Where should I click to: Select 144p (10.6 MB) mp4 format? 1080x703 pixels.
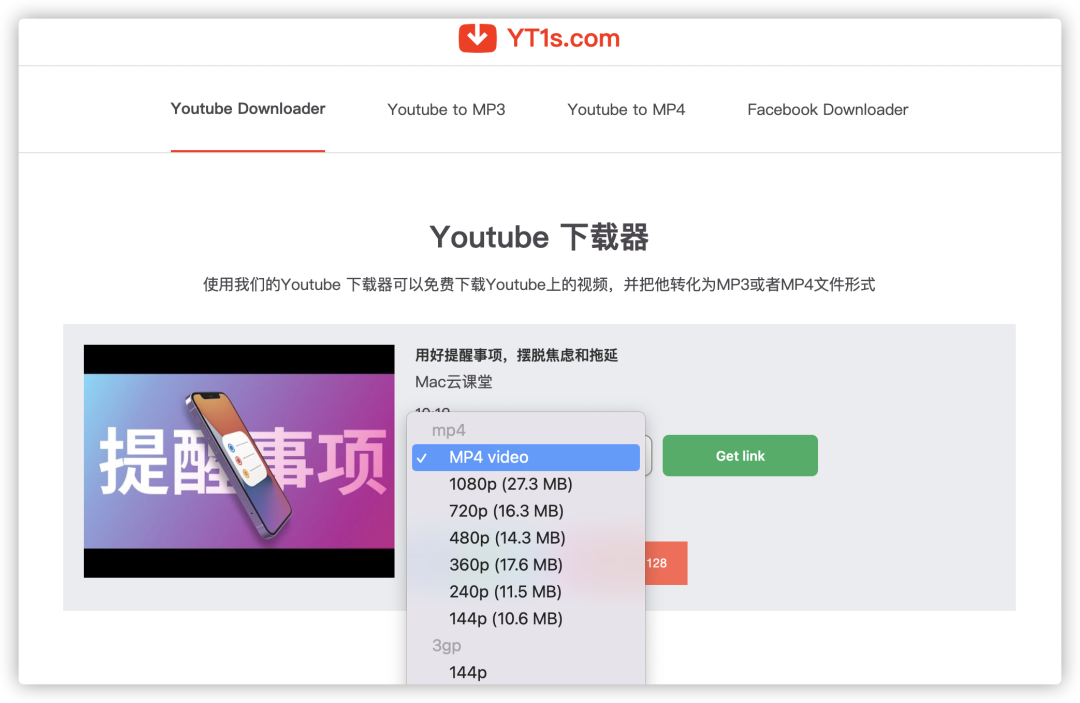[526, 618]
